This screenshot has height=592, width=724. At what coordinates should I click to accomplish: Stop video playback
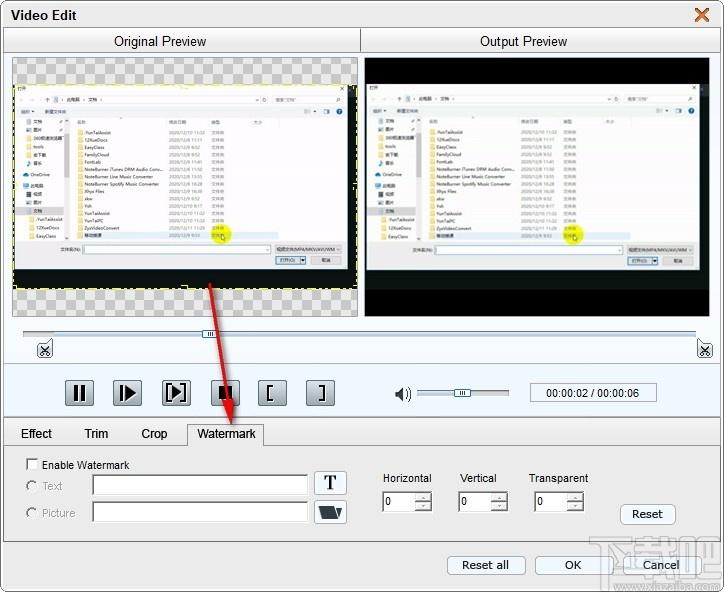pos(225,393)
